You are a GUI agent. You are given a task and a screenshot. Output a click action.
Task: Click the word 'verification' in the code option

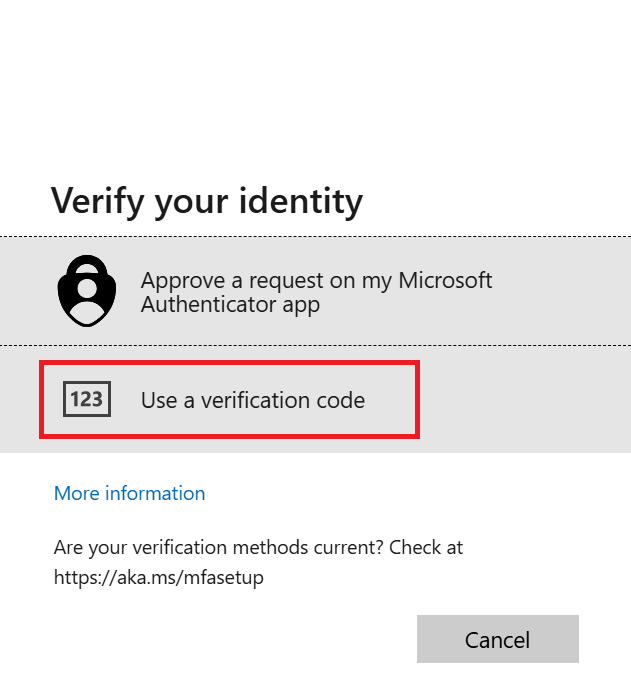(x=255, y=400)
